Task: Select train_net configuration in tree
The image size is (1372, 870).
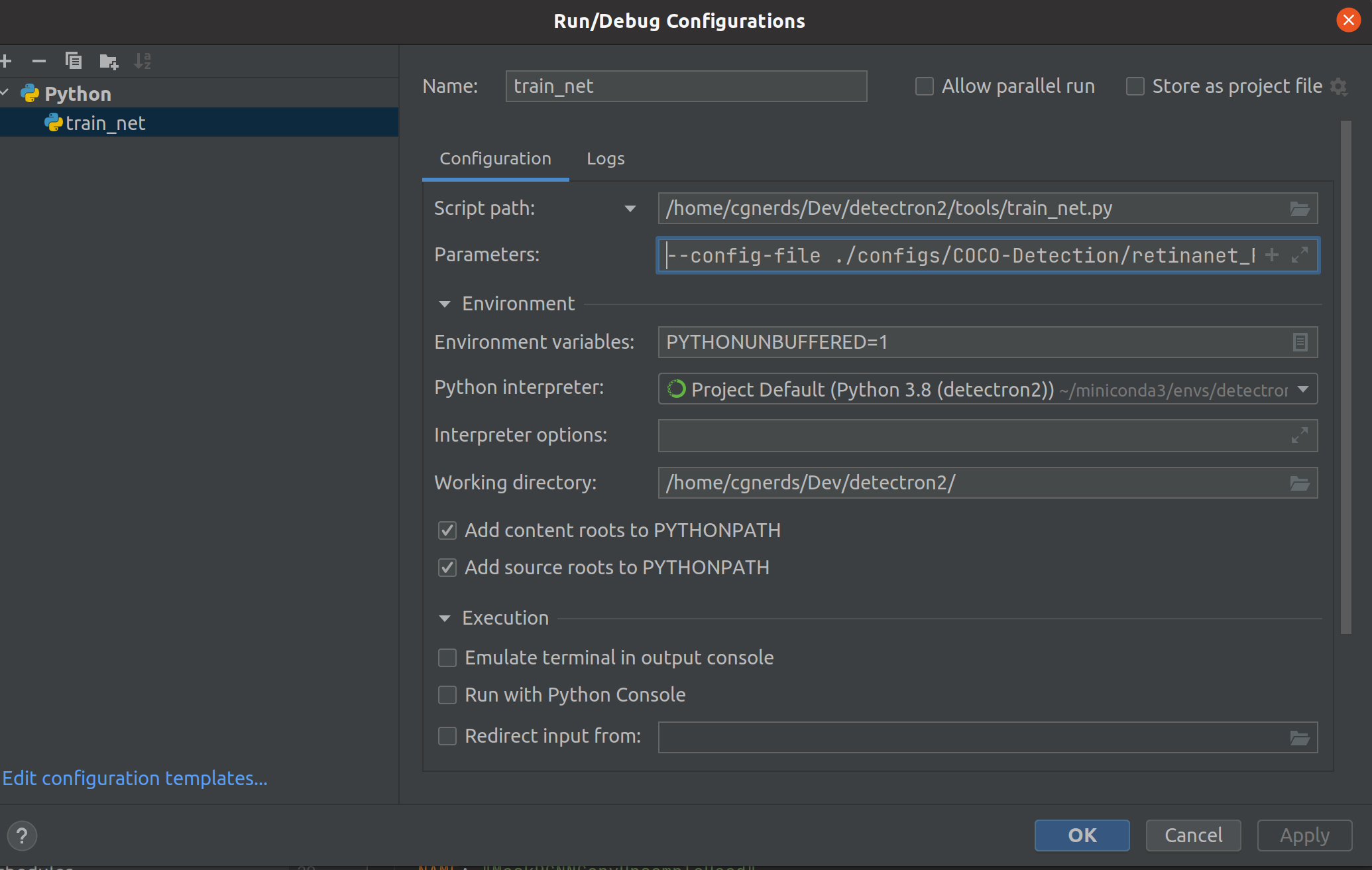Action: point(105,123)
